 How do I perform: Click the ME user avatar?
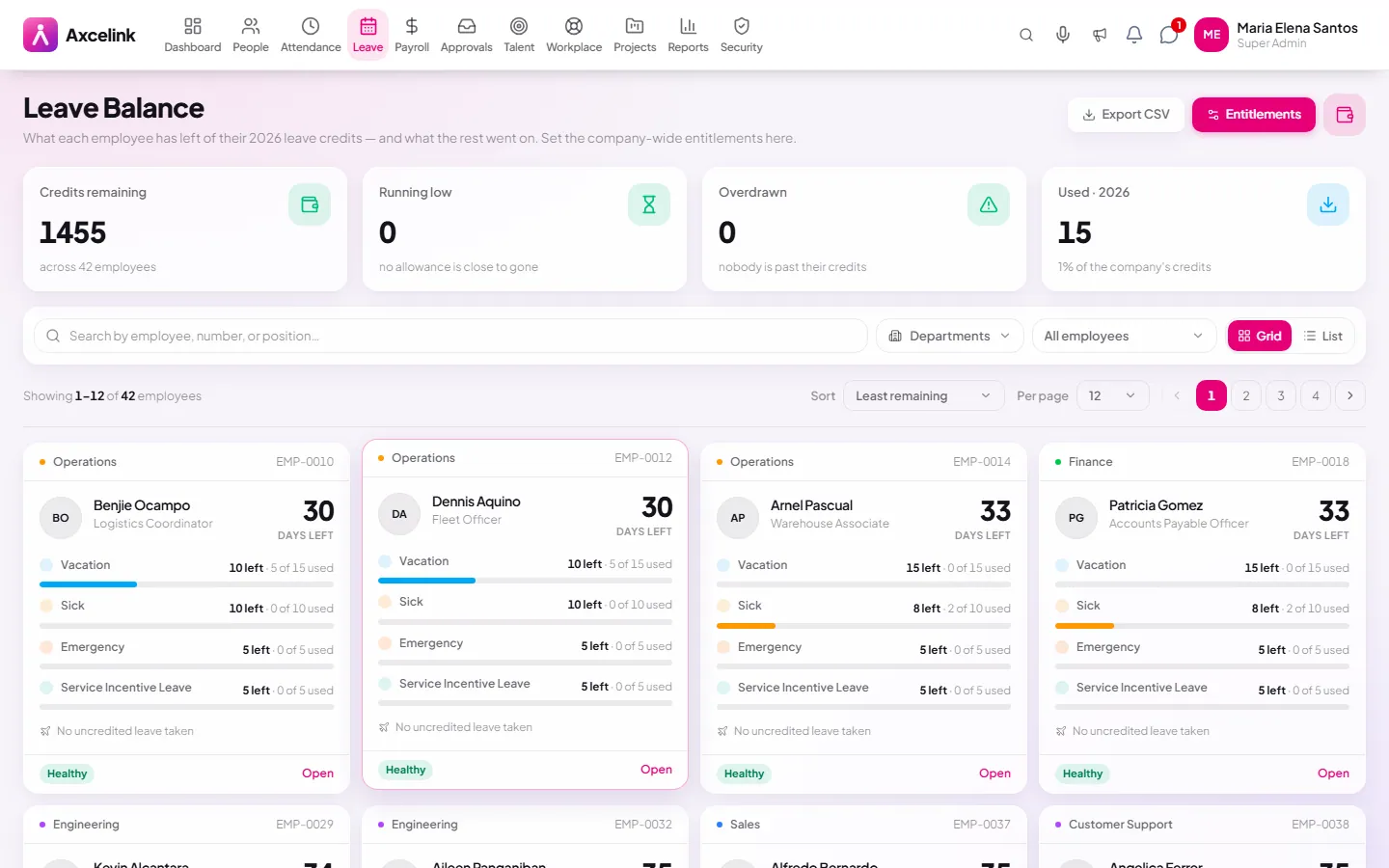(1212, 35)
